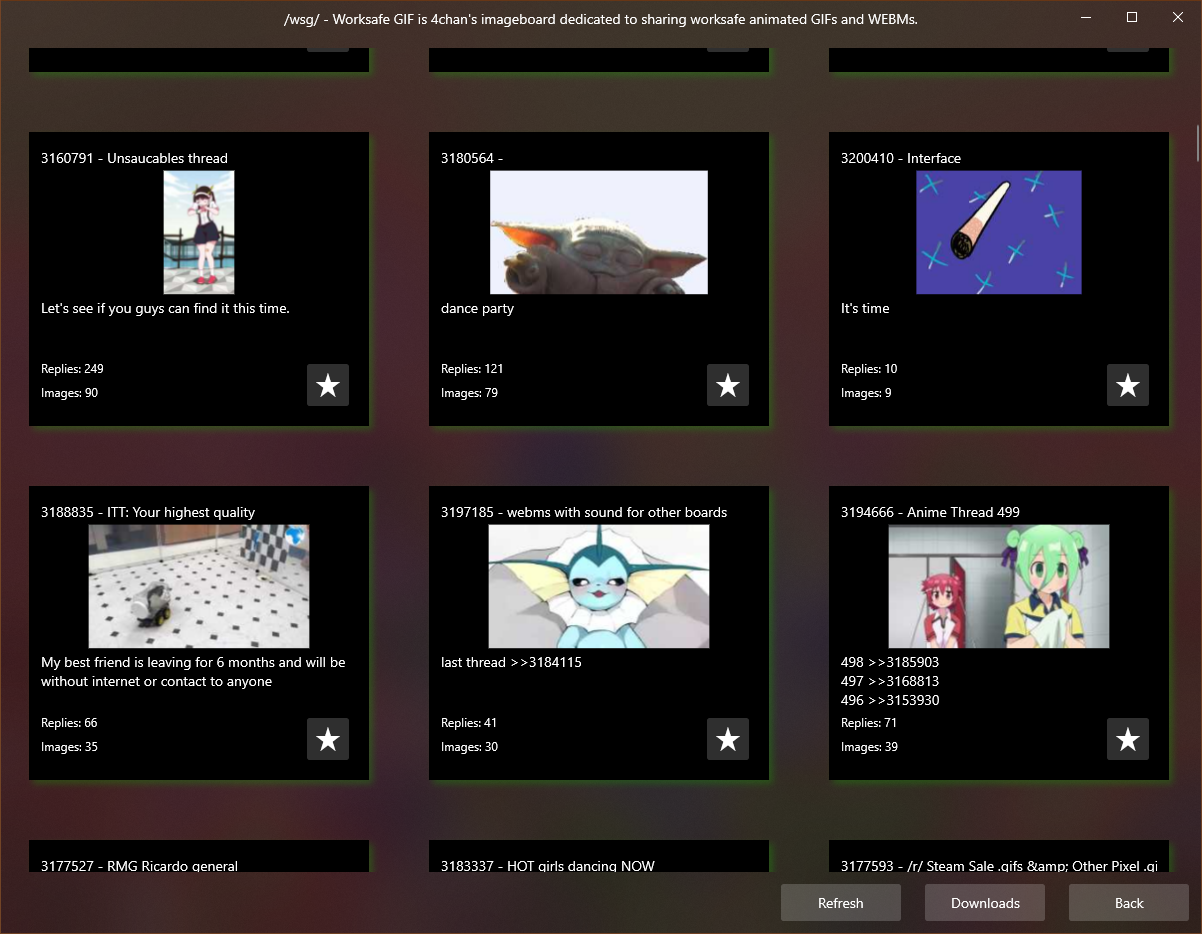
Task: Click the vertical scrollbar thumb
Action: click(x=1197, y=143)
